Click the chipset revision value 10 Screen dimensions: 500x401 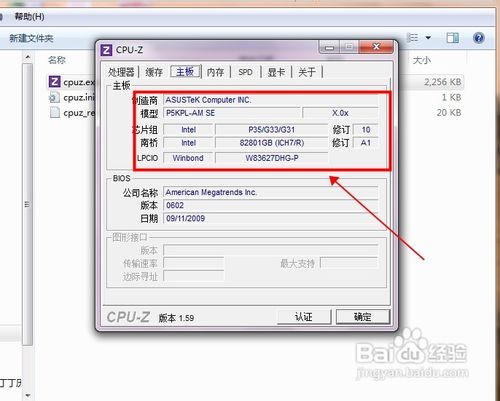(x=366, y=130)
